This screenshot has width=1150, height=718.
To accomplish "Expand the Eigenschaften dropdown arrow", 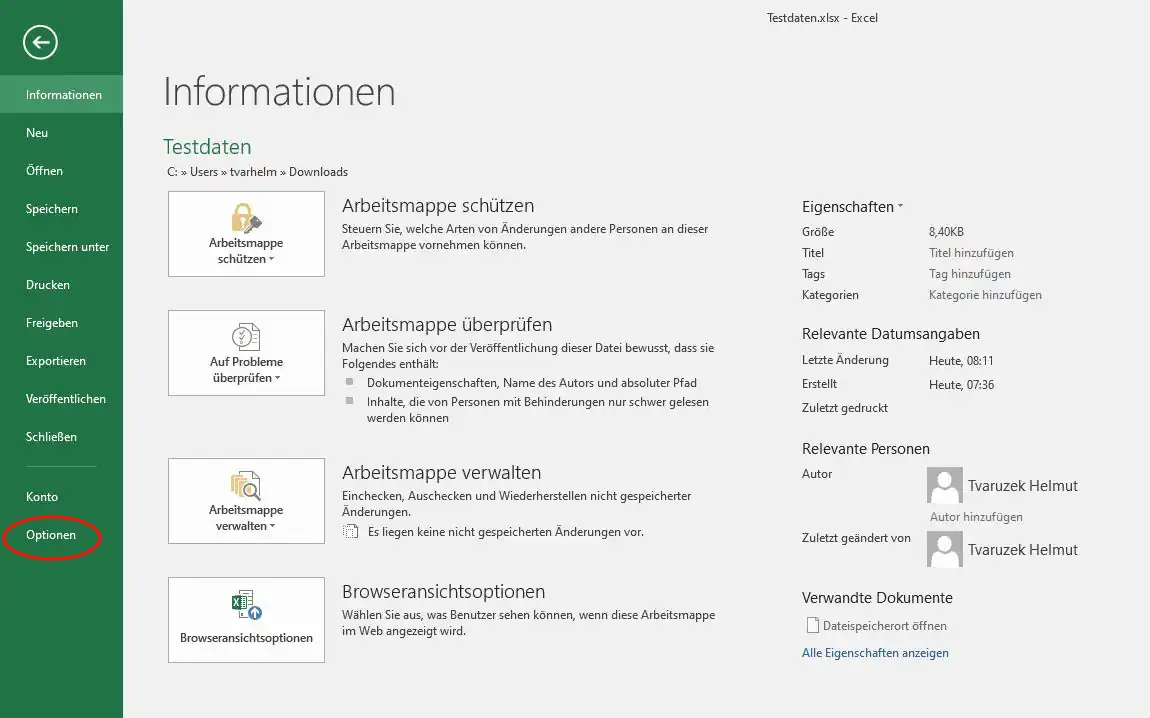I will point(900,207).
